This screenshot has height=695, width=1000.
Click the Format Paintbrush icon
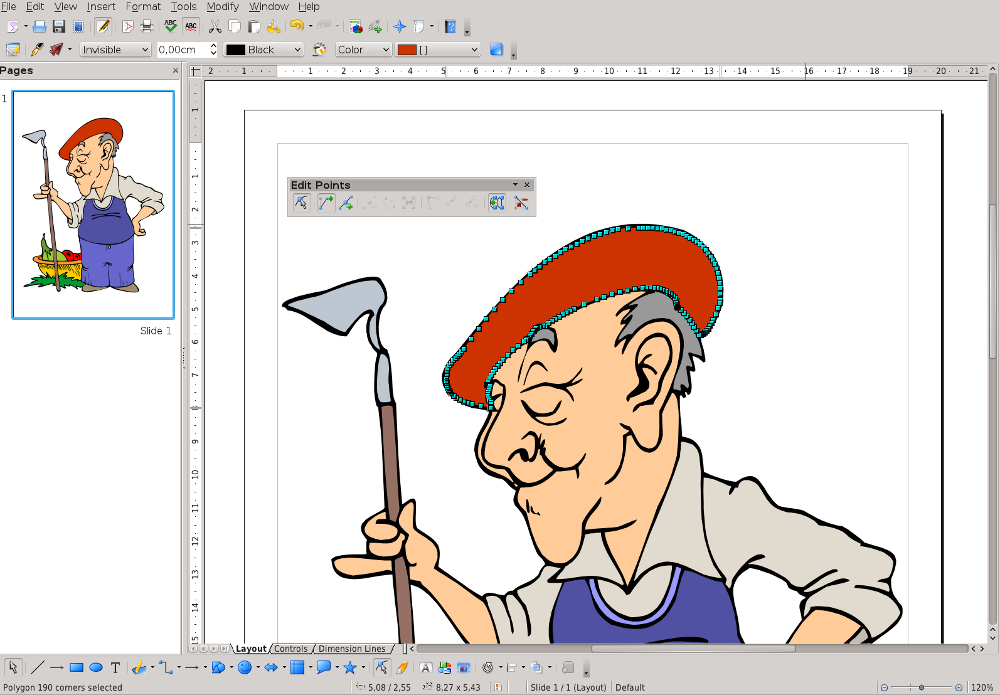pyautogui.click(x=274, y=27)
